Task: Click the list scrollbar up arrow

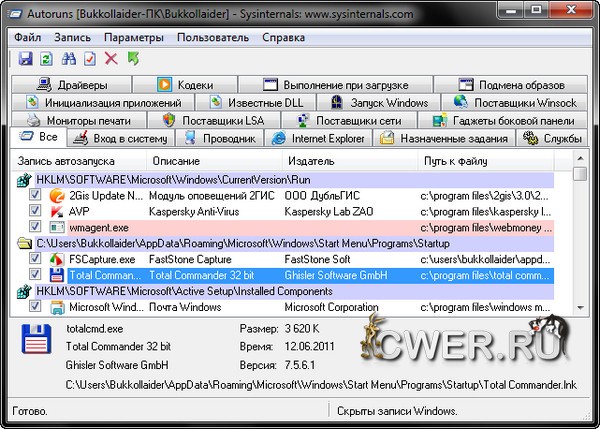Action: [580, 158]
